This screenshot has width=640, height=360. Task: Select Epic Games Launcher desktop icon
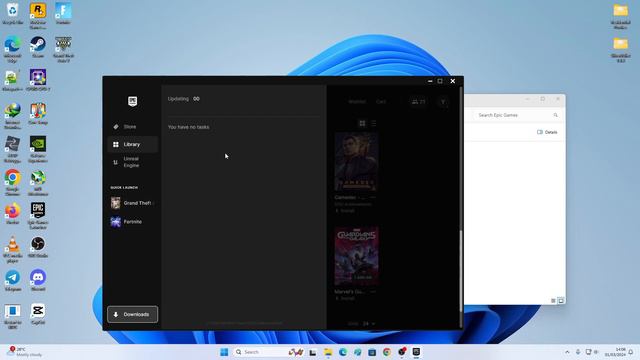coord(38,216)
